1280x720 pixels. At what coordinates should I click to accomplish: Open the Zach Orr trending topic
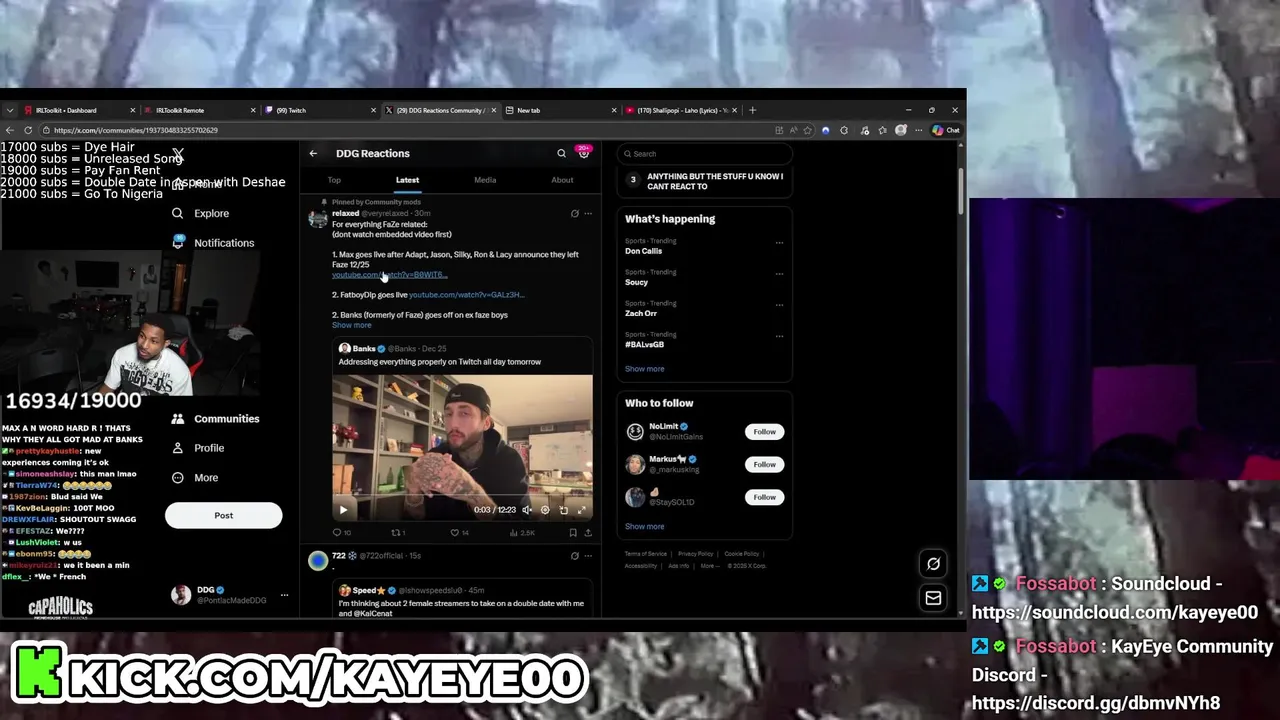coord(641,313)
